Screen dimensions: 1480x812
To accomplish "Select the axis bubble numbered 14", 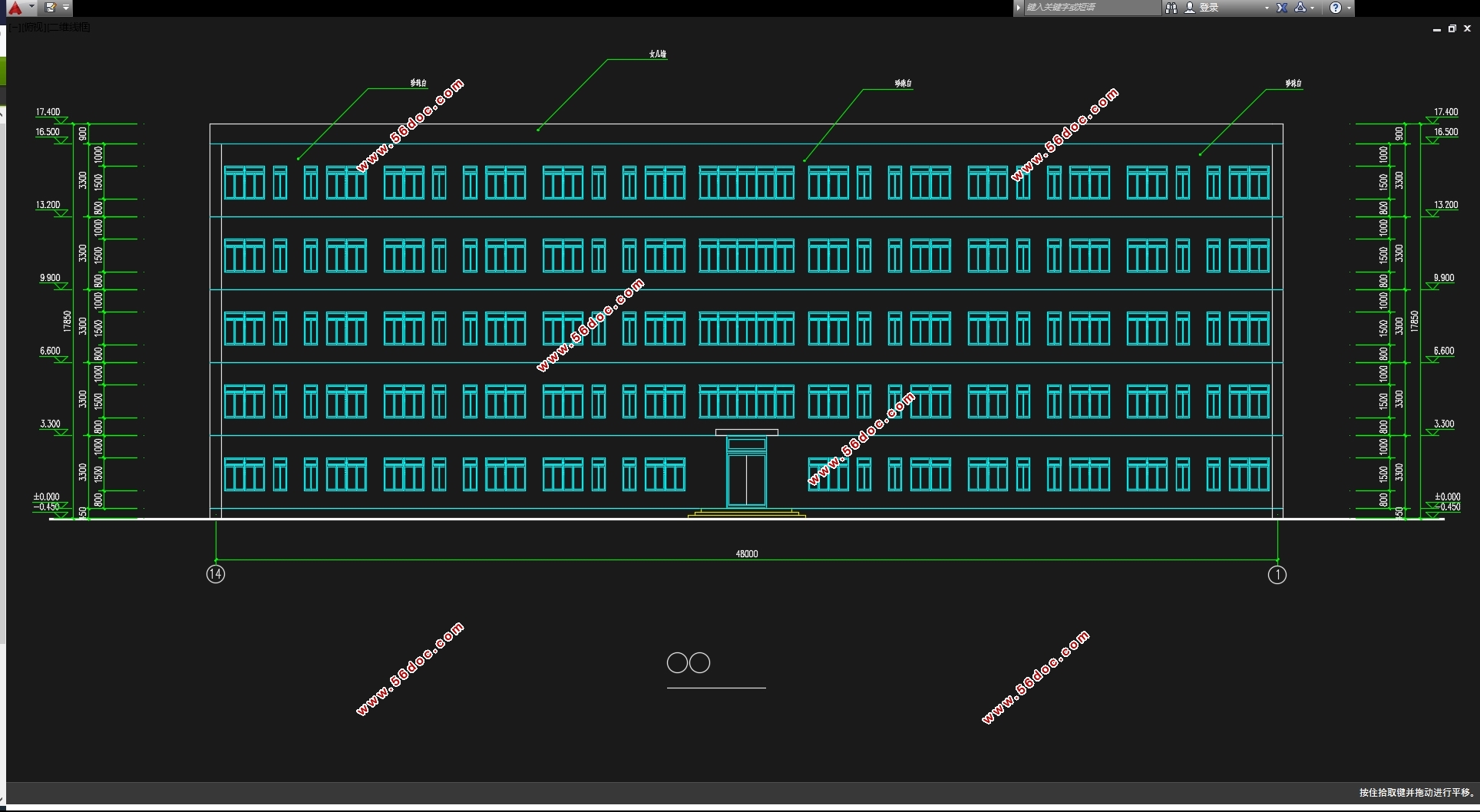I will coord(216,574).
